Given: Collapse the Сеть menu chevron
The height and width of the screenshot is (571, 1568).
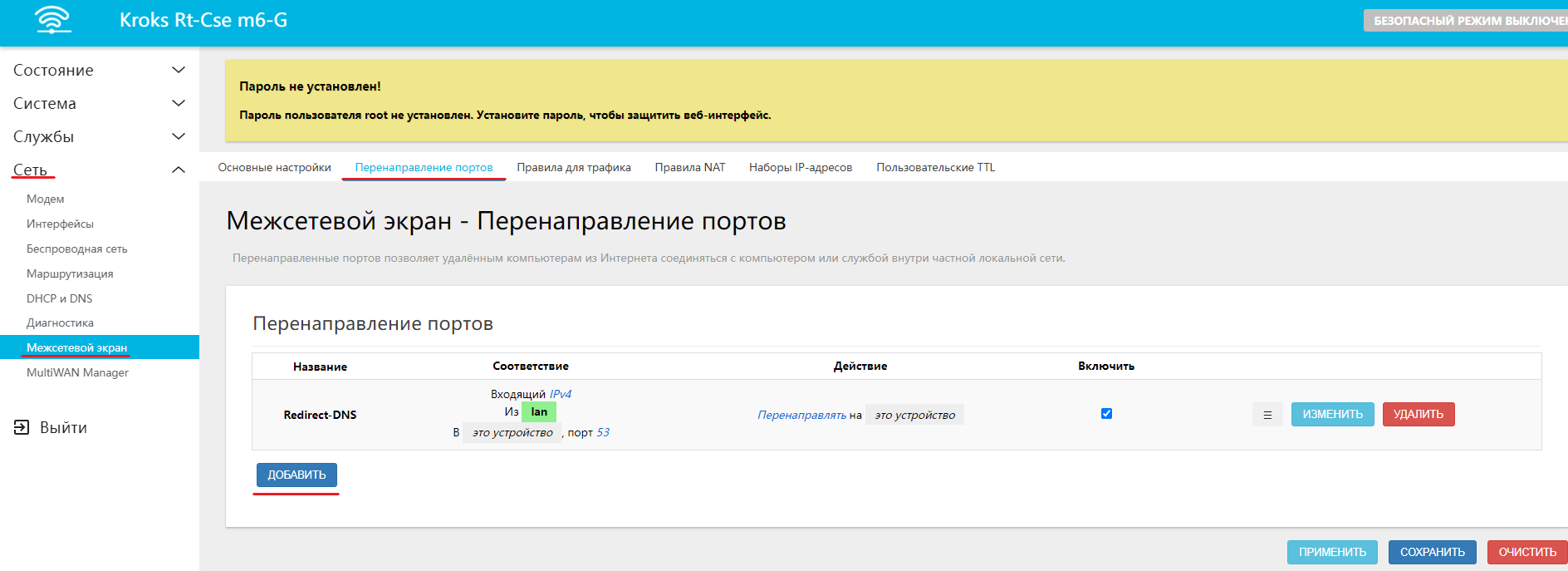Looking at the screenshot, I should click(x=178, y=170).
